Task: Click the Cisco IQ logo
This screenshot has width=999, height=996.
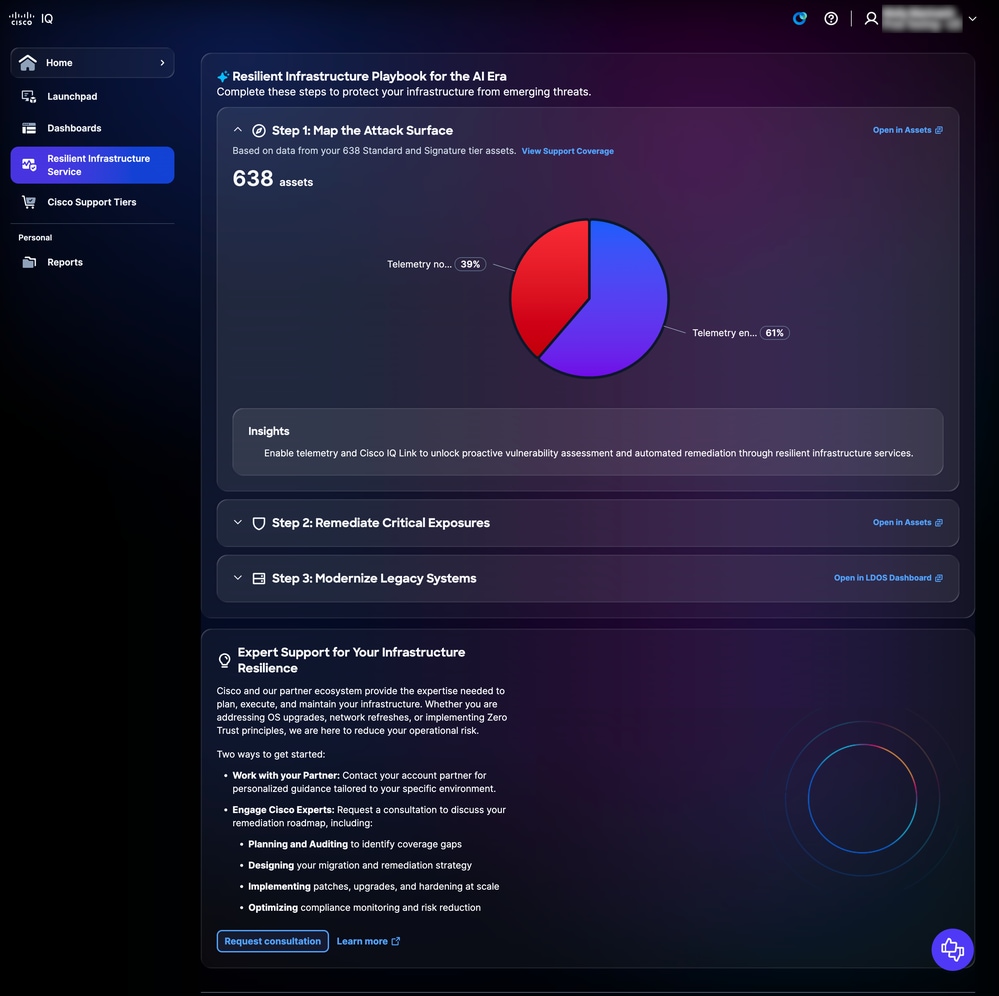Action: pyautogui.click(x=31, y=18)
